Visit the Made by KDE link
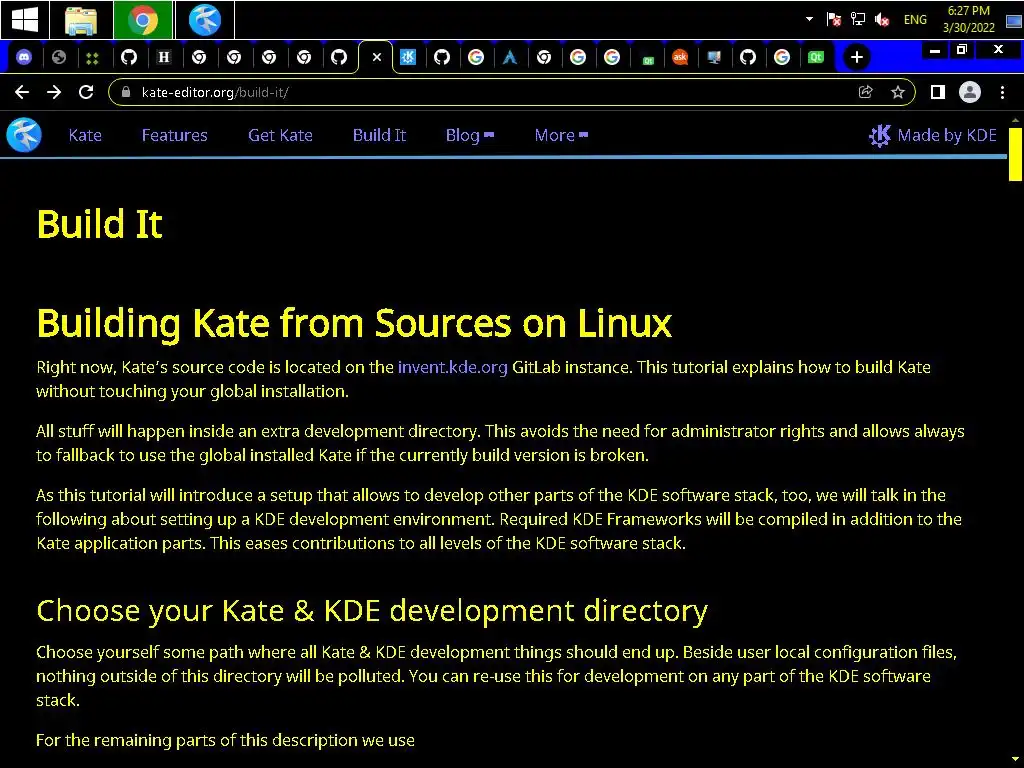Viewport: 1024px width, 768px height. (x=933, y=135)
